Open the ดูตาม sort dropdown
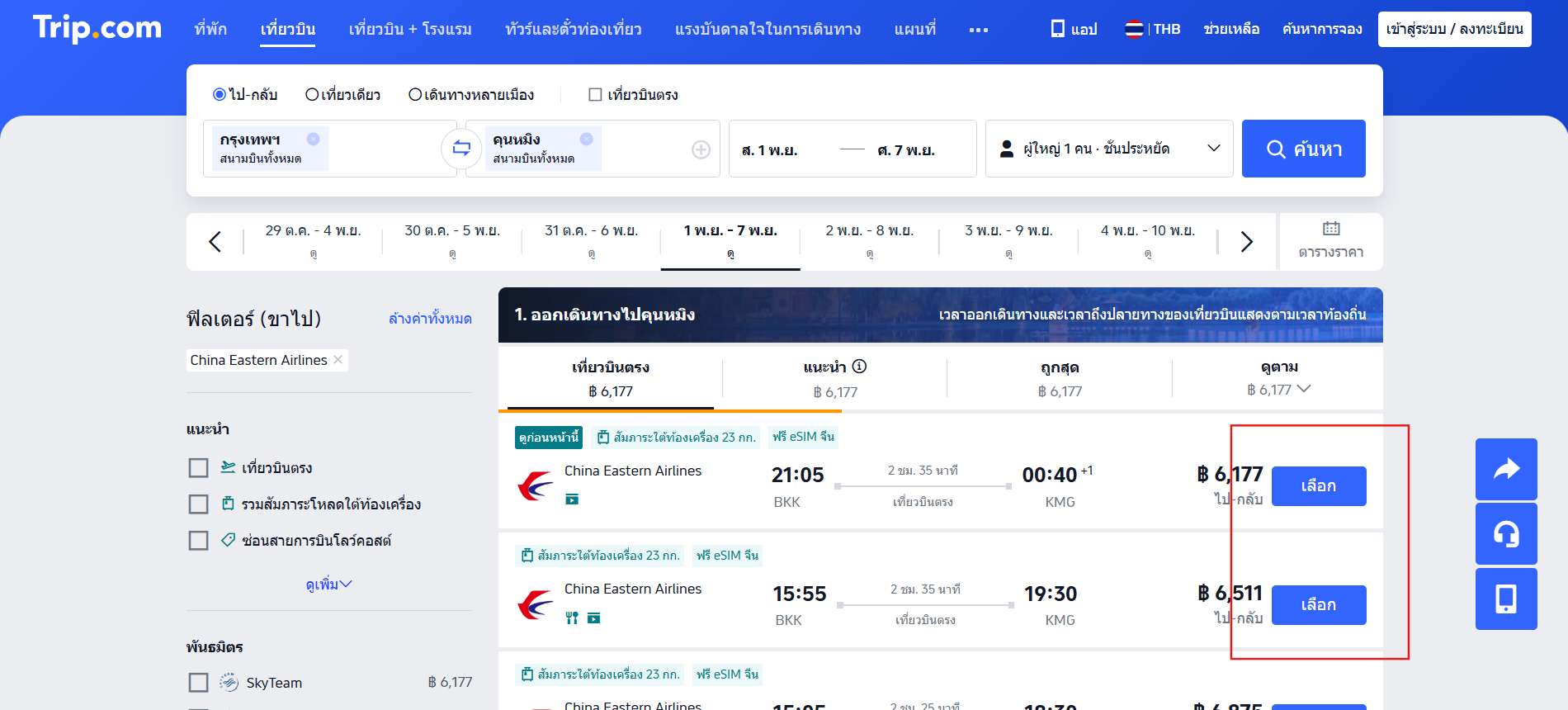Image resolution: width=1568 pixels, height=710 pixels. (1278, 378)
